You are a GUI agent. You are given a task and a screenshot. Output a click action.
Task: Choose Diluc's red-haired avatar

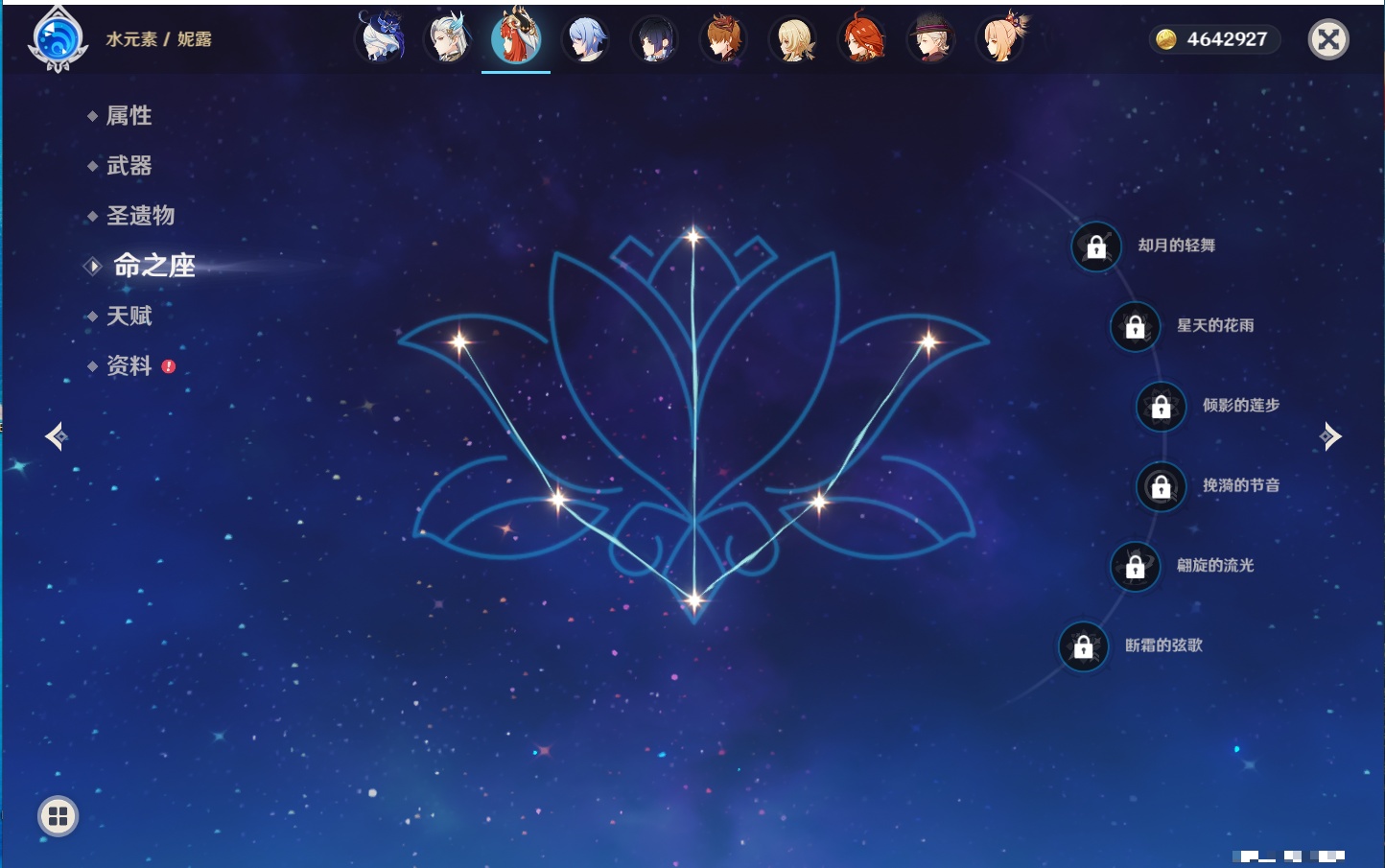(862, 39)
